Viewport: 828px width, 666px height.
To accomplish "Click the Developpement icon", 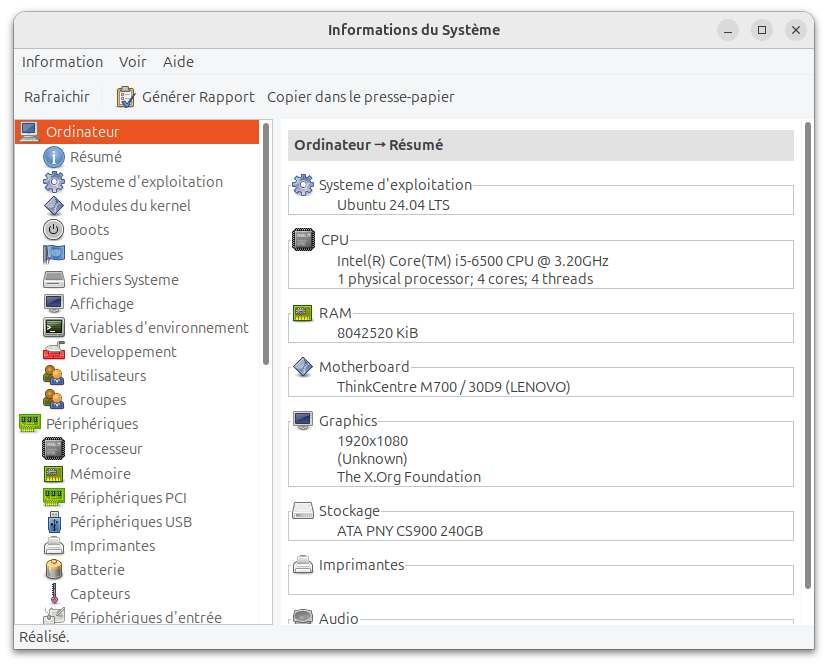I will (x=53, y=352).
